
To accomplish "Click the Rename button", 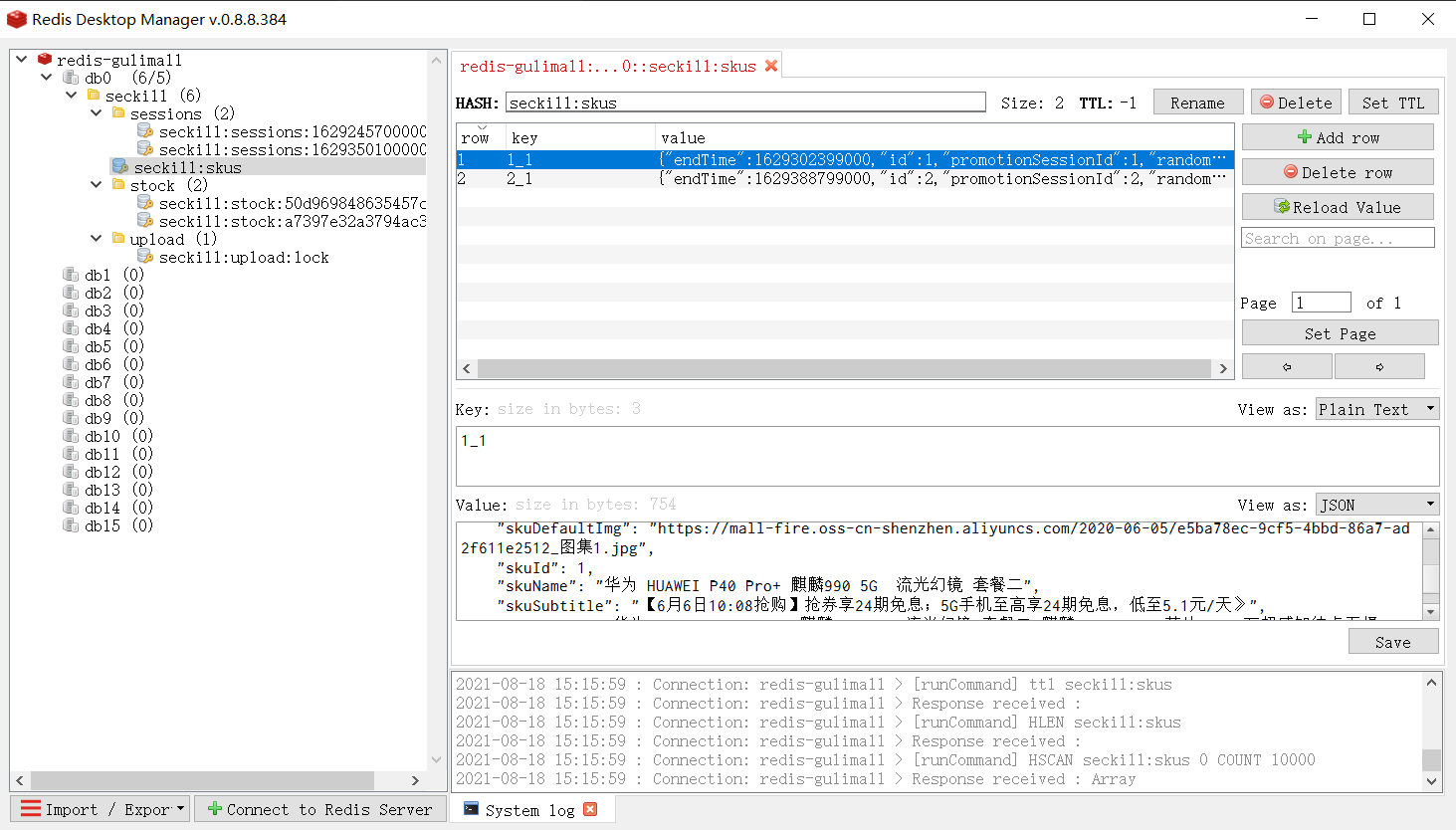I will coord(1198,103).
